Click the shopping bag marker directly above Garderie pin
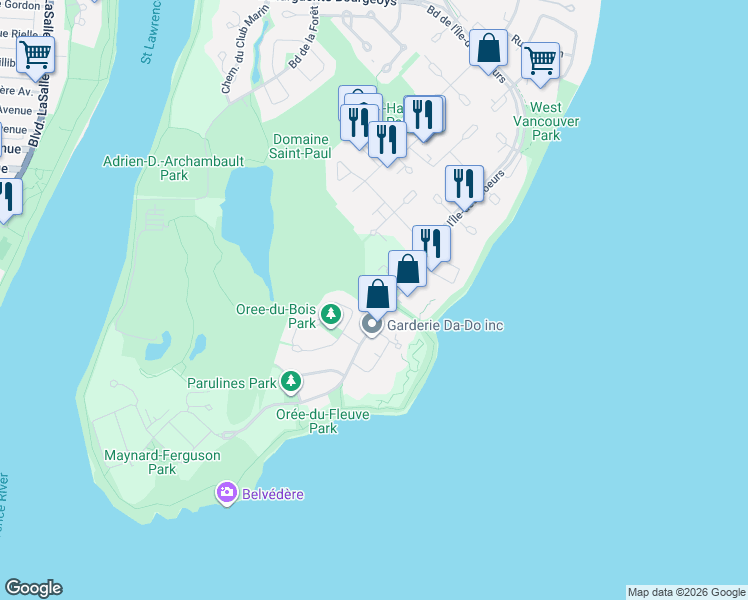748x600 pixels. [377, 295]
